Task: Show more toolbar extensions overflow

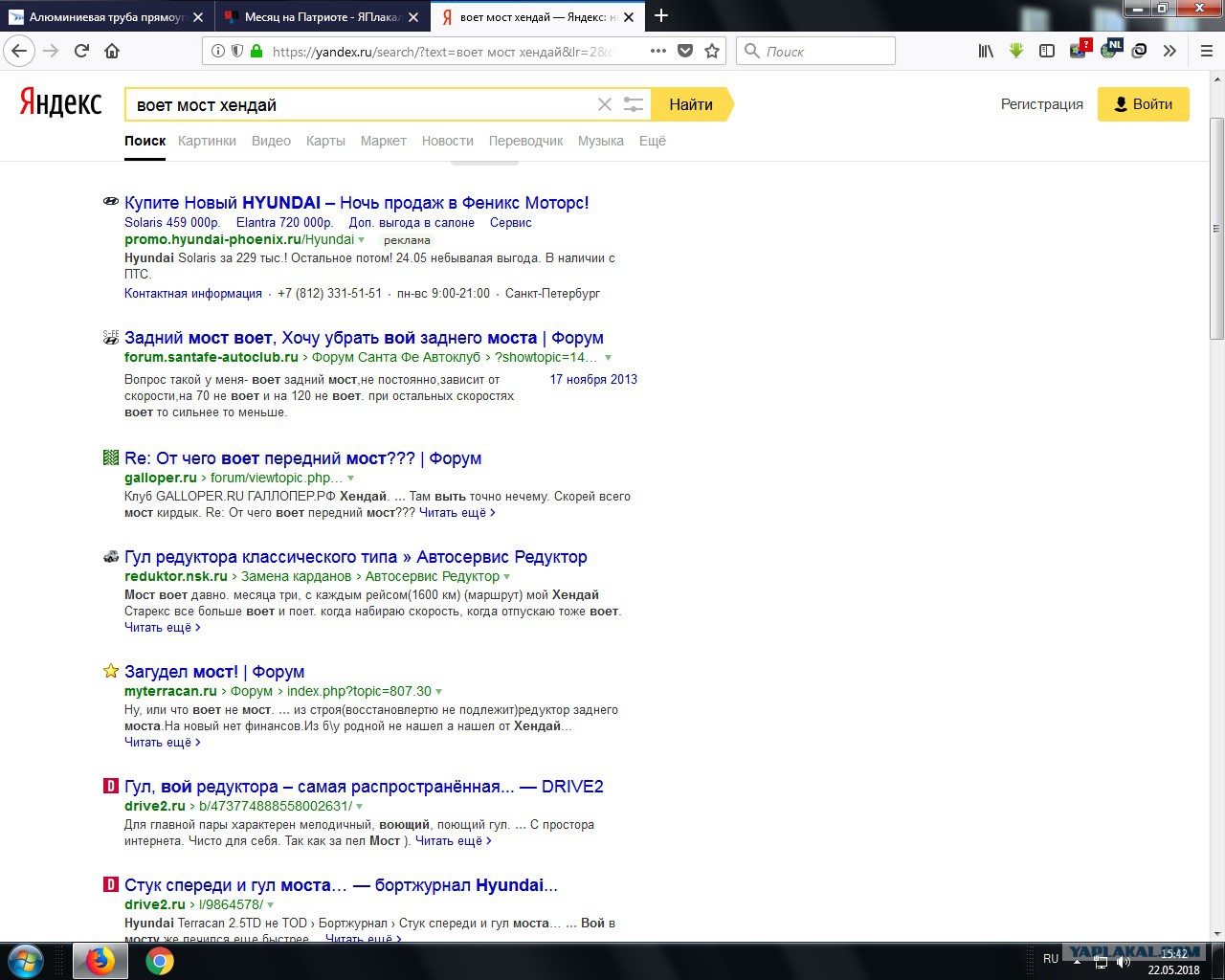Action: coord(1169,51)
